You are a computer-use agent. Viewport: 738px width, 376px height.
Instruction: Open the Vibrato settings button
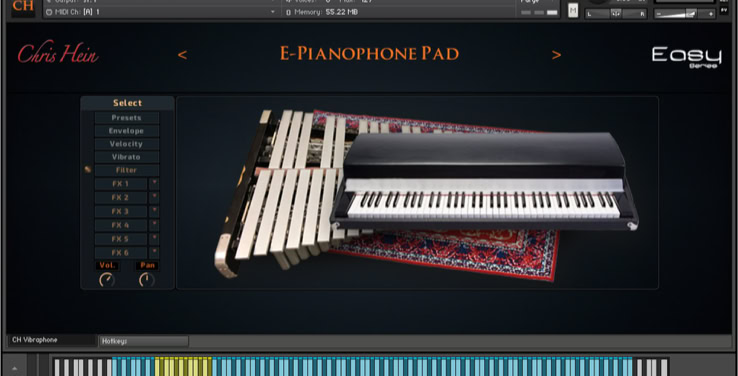point(127,157)
